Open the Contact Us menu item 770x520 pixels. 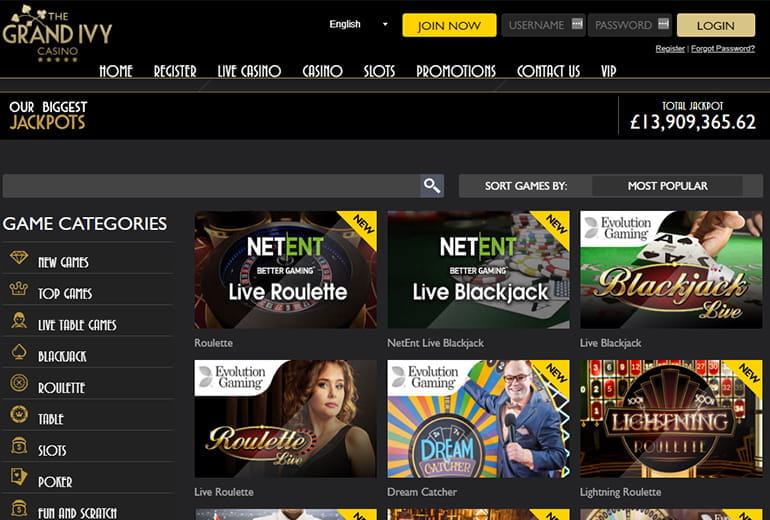click(x=548, y=71)
